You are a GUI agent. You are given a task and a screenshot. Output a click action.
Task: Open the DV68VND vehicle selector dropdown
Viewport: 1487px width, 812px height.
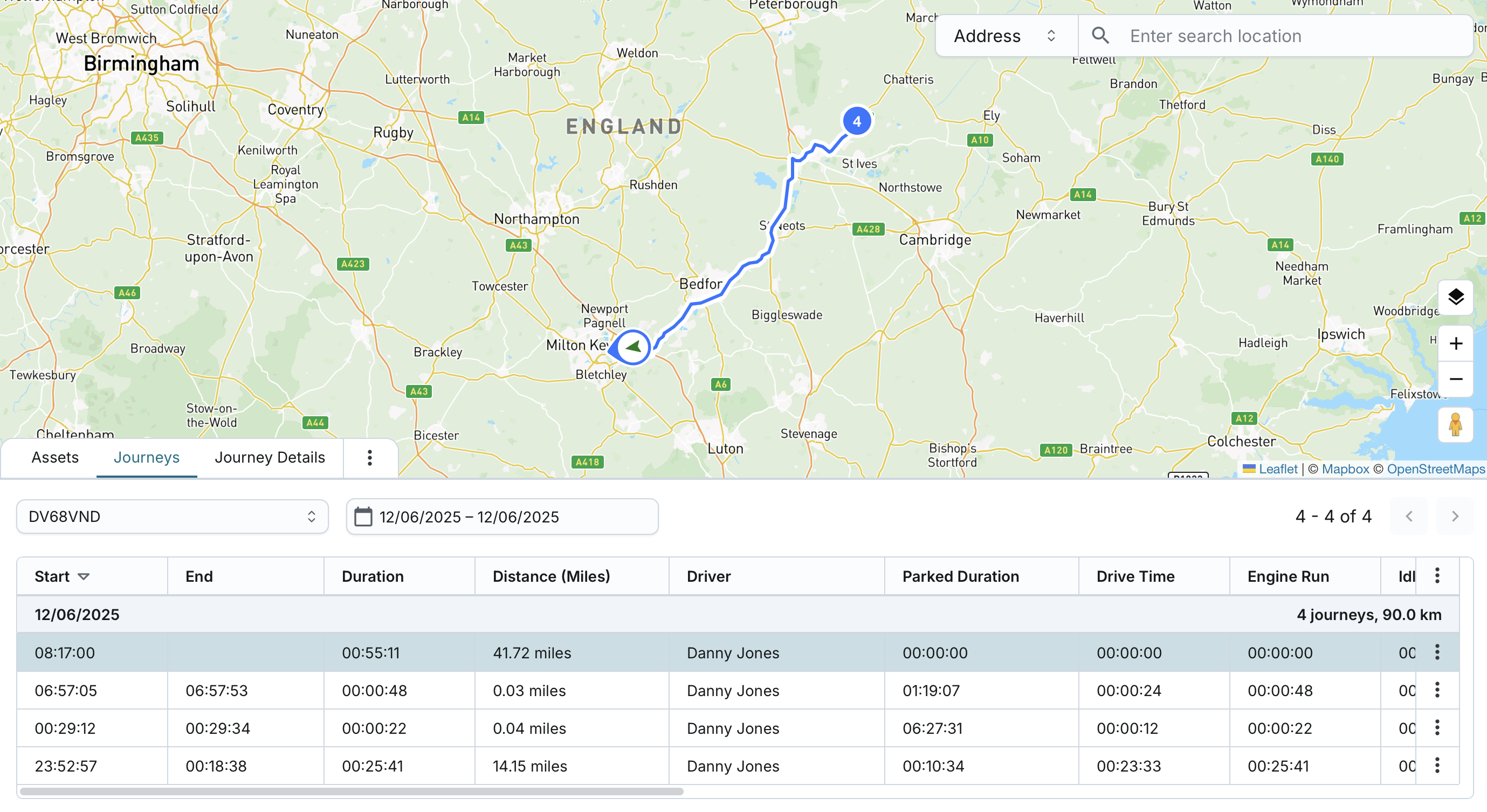click(172, 517)
